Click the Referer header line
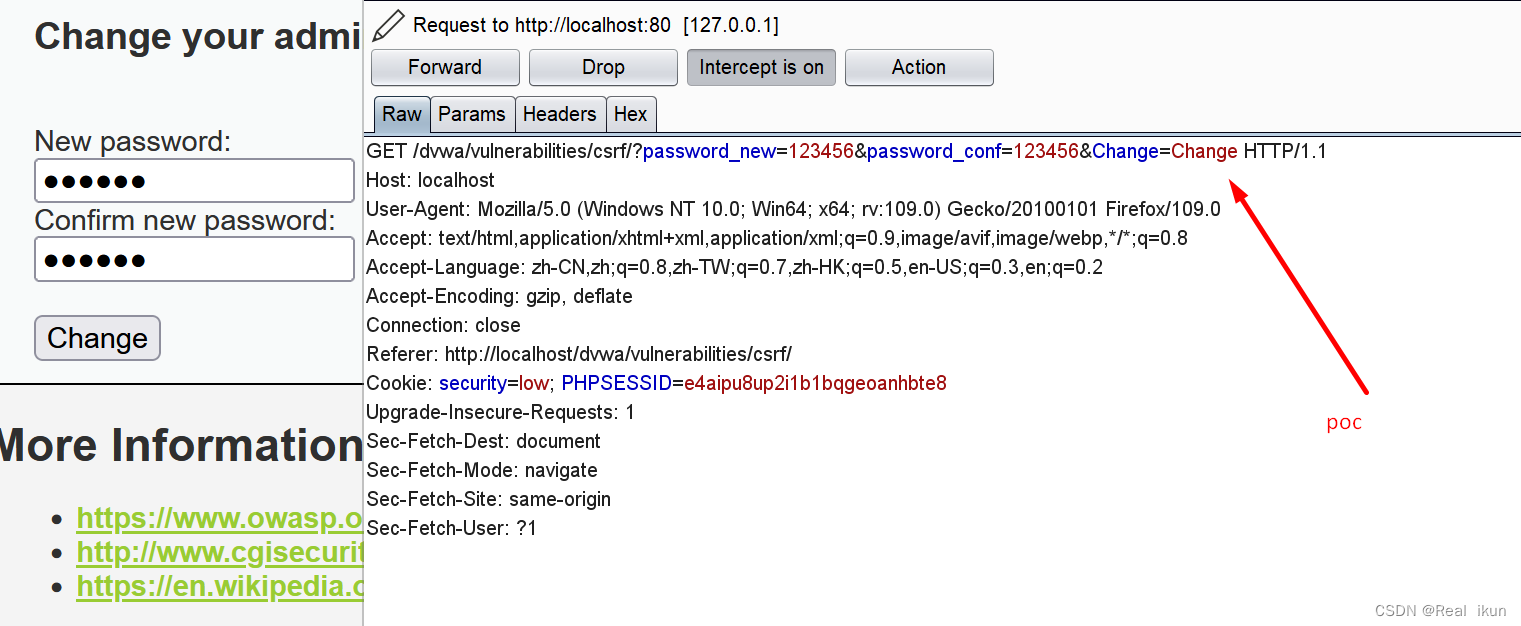The image size is (1521, 626). [x=579, y=355]
